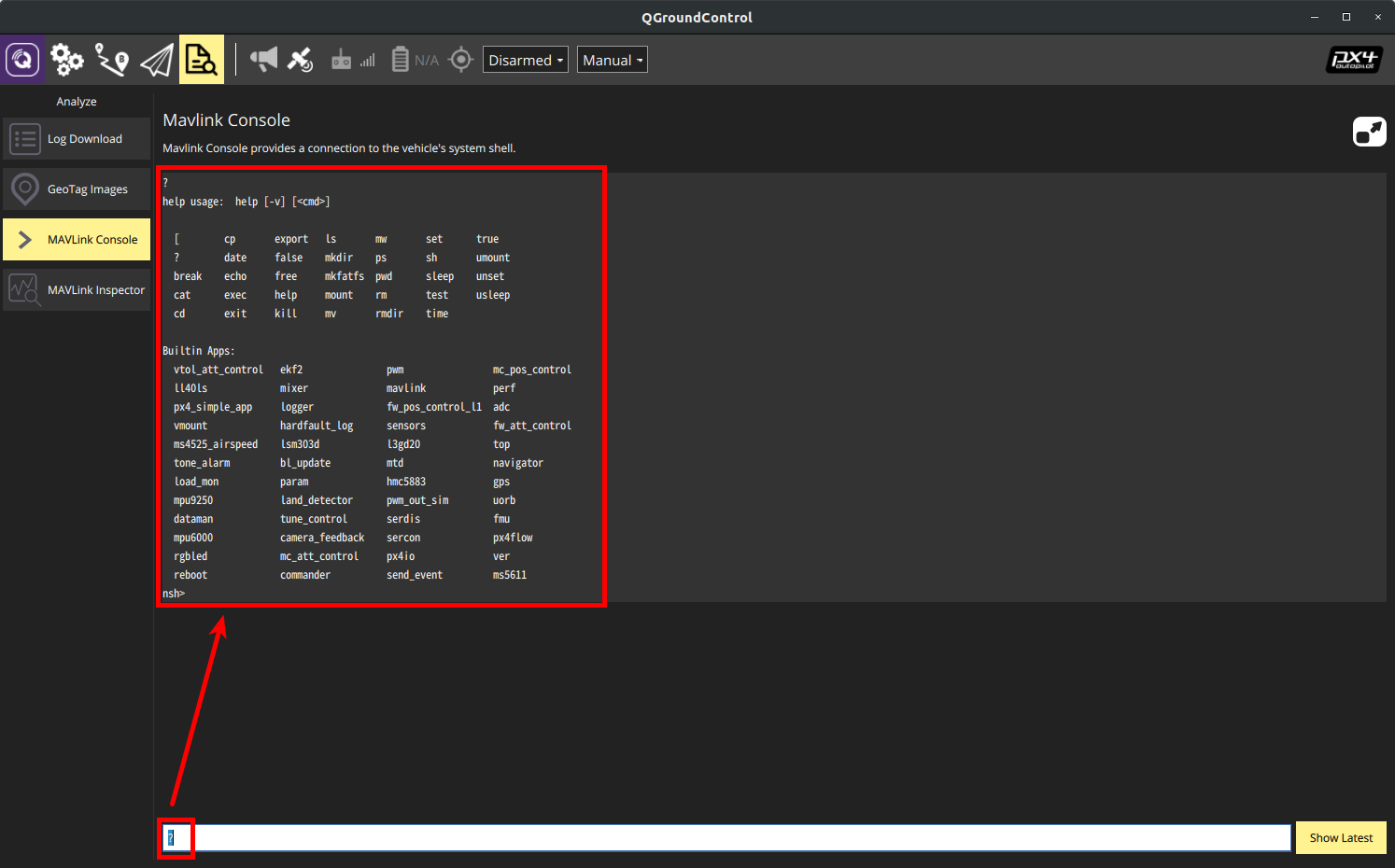1395x868 pixels.
Task: Select MAVLink Console page
Action: [77, 240]
